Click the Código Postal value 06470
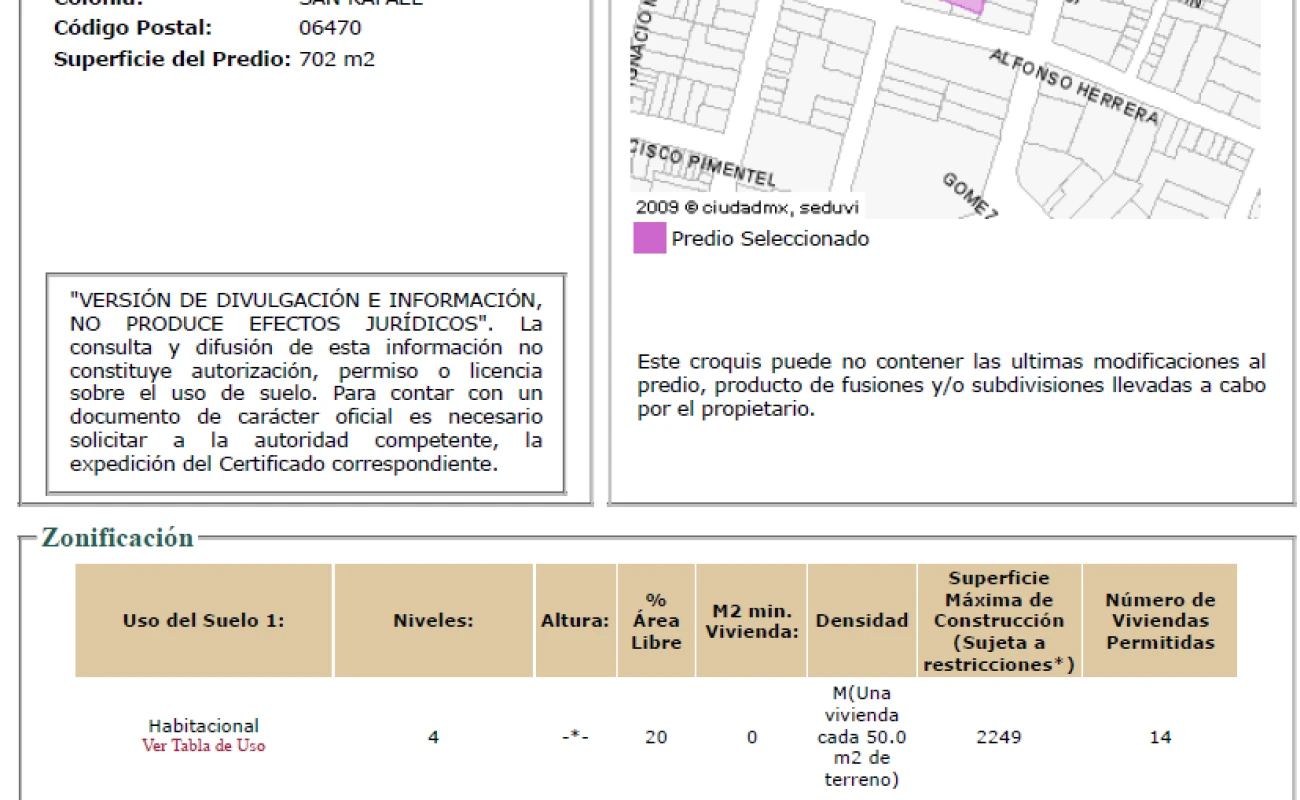The width and height of the screenshot is (1300, 800). pos(330,28)
